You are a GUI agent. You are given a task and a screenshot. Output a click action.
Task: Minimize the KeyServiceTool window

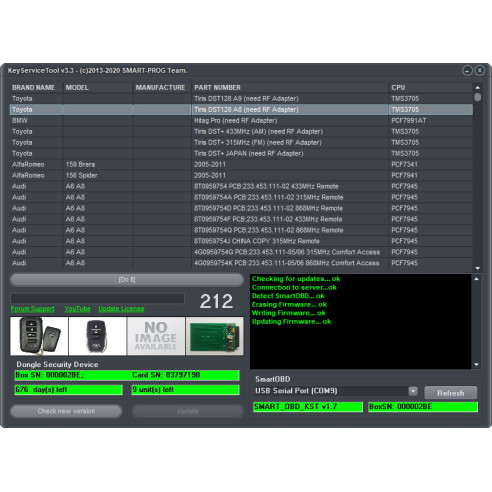point(467,70)
